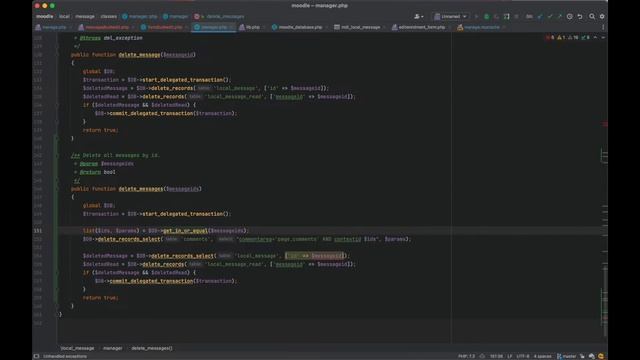This screenshot has height=360, width=640.
Task: Click \local_message in bottom breadcrumb
Action: tap(77, 348)
